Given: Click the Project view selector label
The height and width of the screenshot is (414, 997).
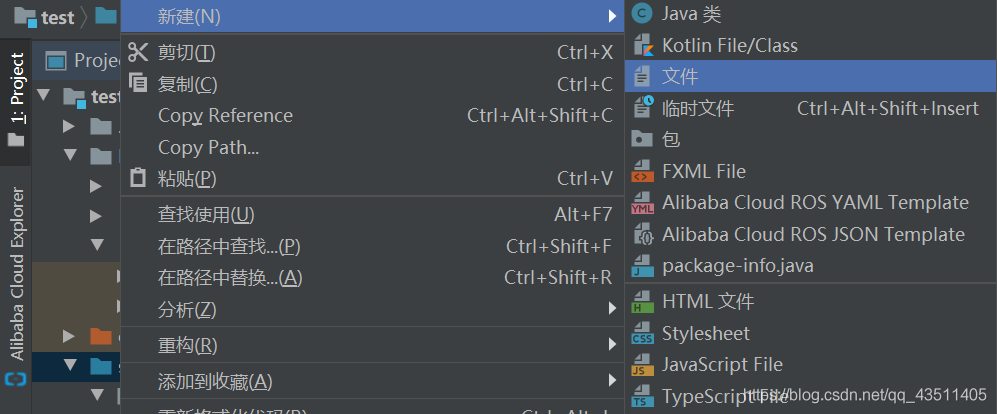Looking at the screenshot, I should [x=97, y=61].
